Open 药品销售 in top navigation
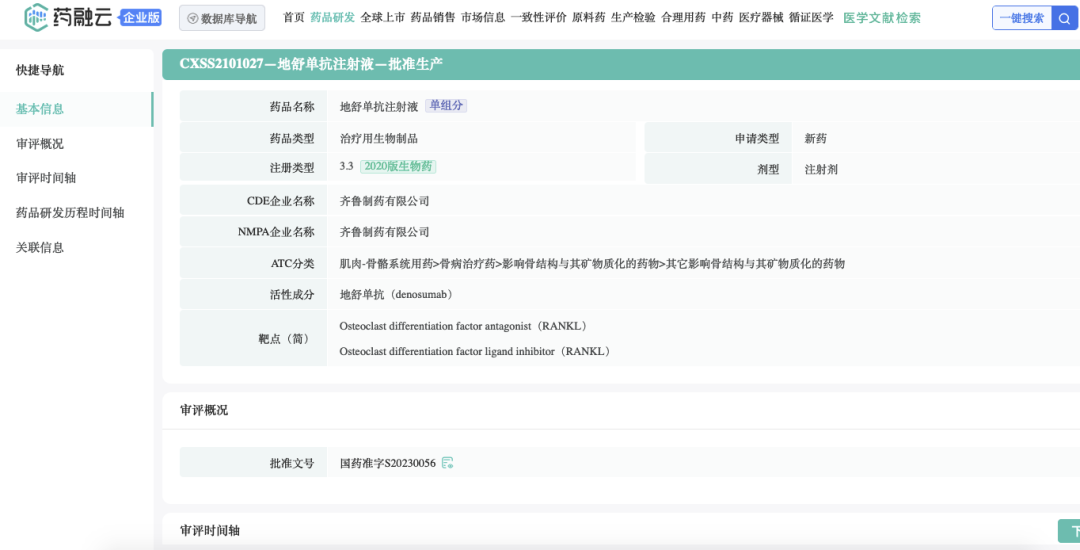Viewport: 1080px width, 550px height. click(x=433, y=18)
